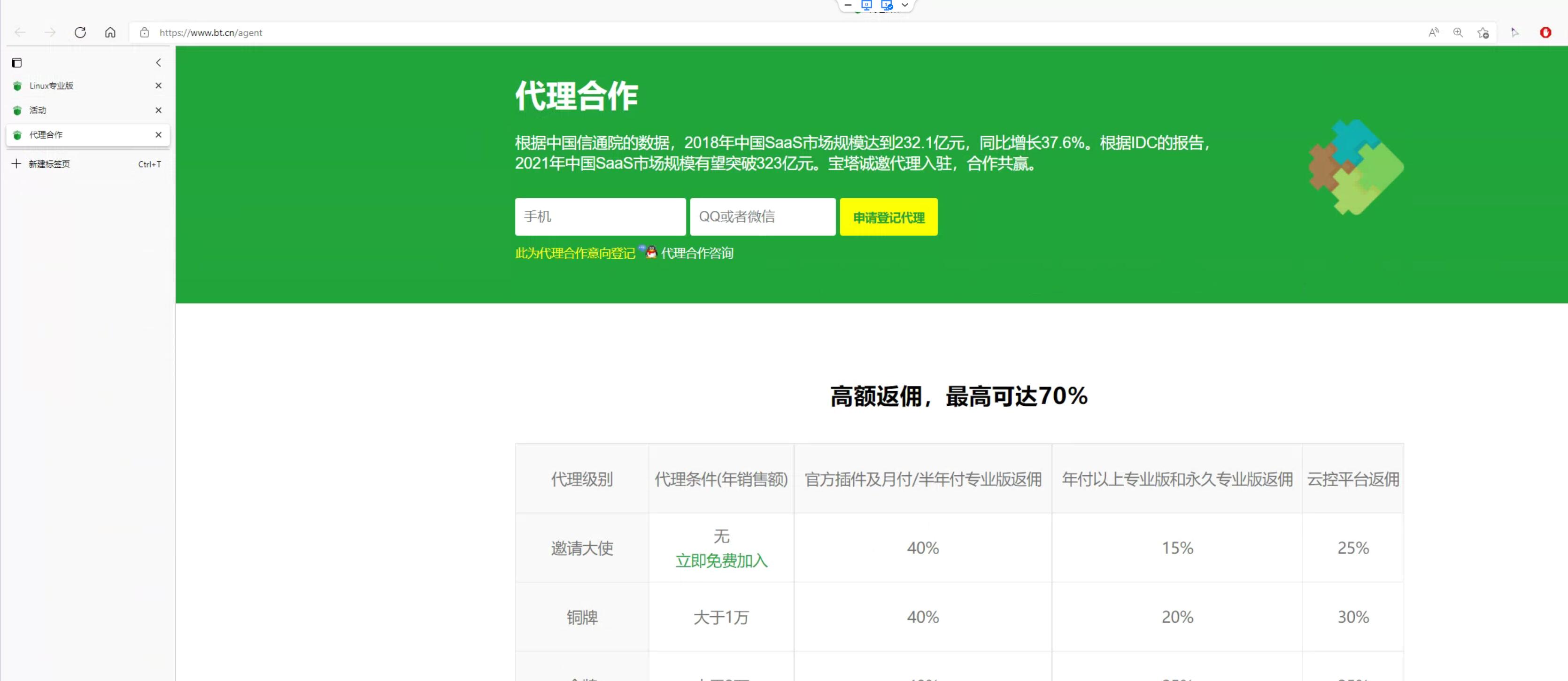The height and width of the screenshot is (681, 1568).
Task: Select monitor 1 icon in remote toolbar
Action: click(887, 6)
